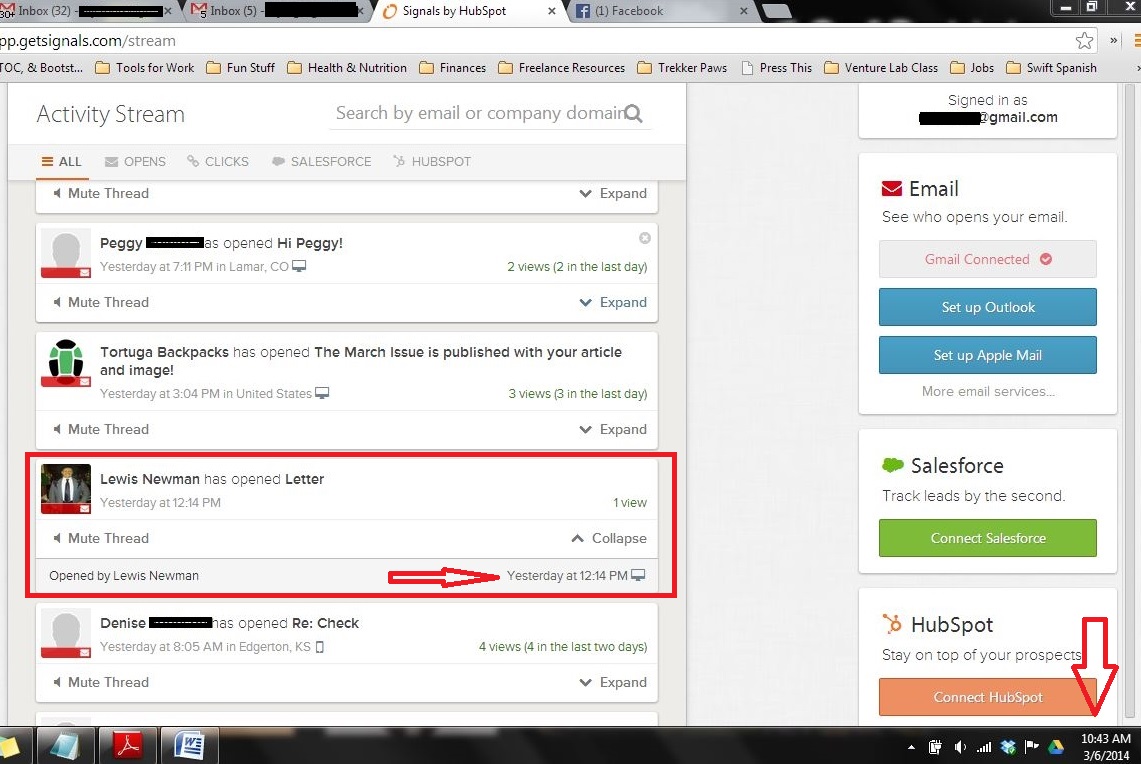The width and height of the screenshot is (1141, 764).
Task: Dismiss the Peggy Hi Peggy! notification
Action: coord(645,238)
